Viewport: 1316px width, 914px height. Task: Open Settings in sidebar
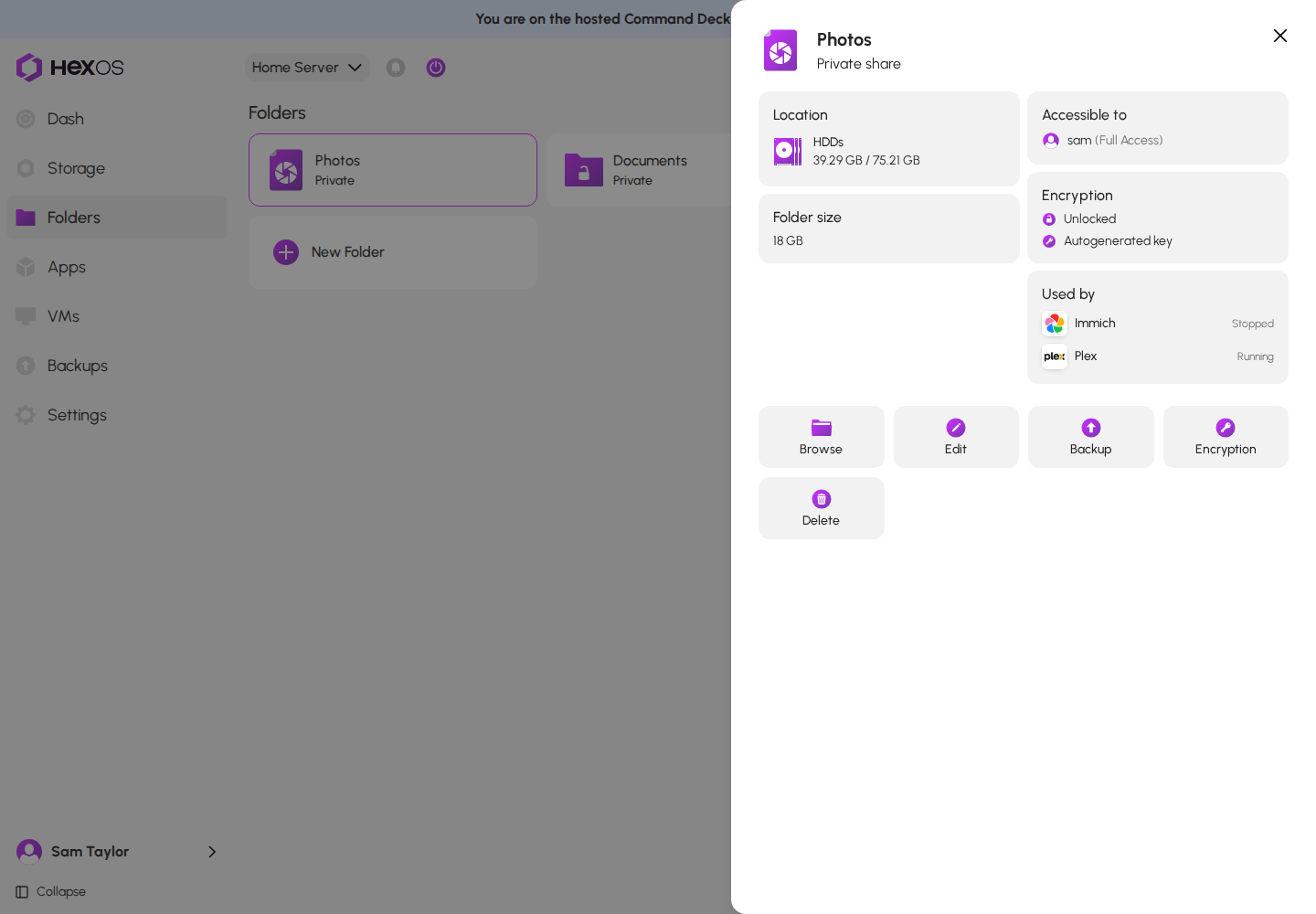tap(117, 415)
